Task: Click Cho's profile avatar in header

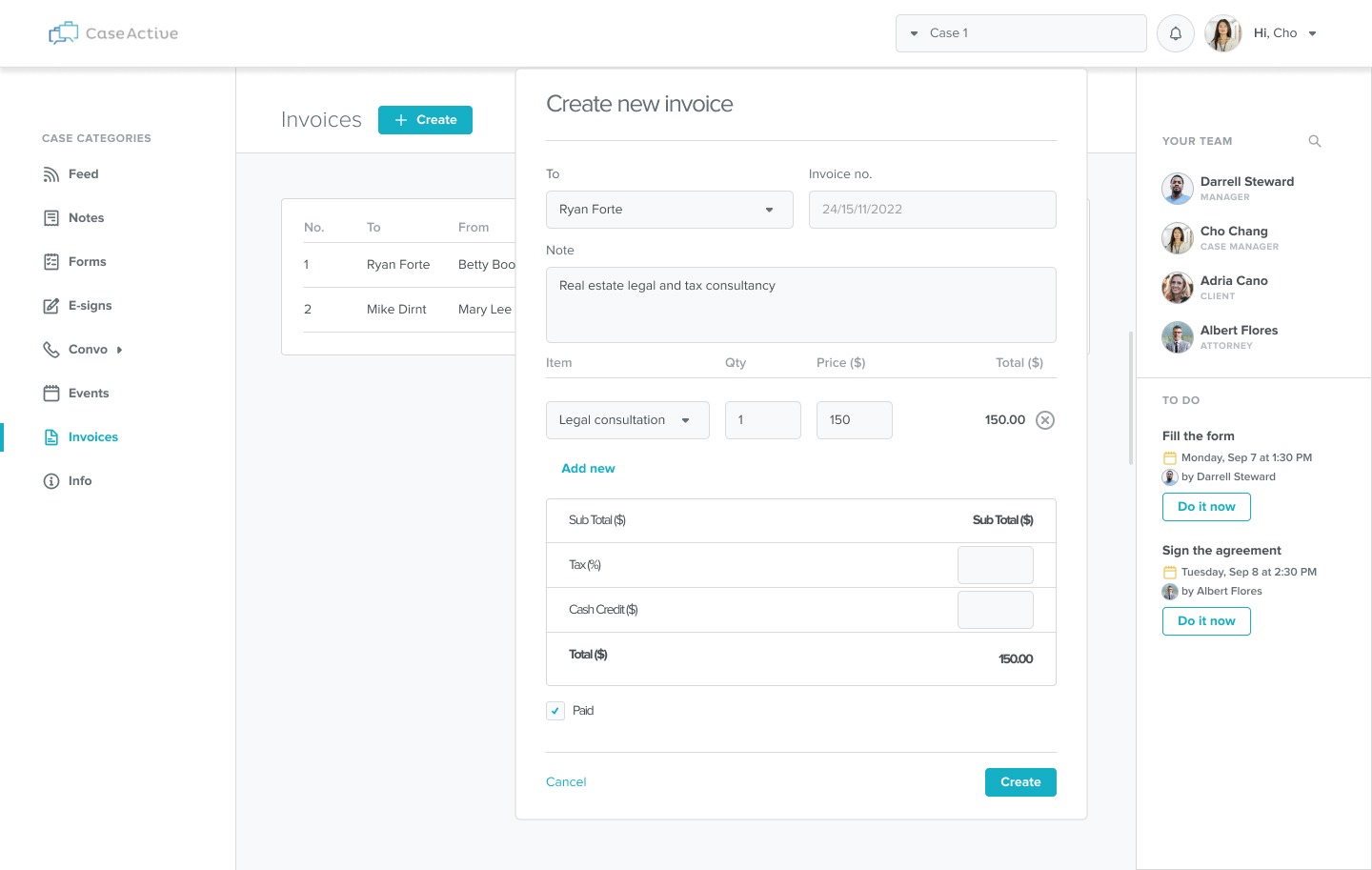Action: pos(1222,33)
